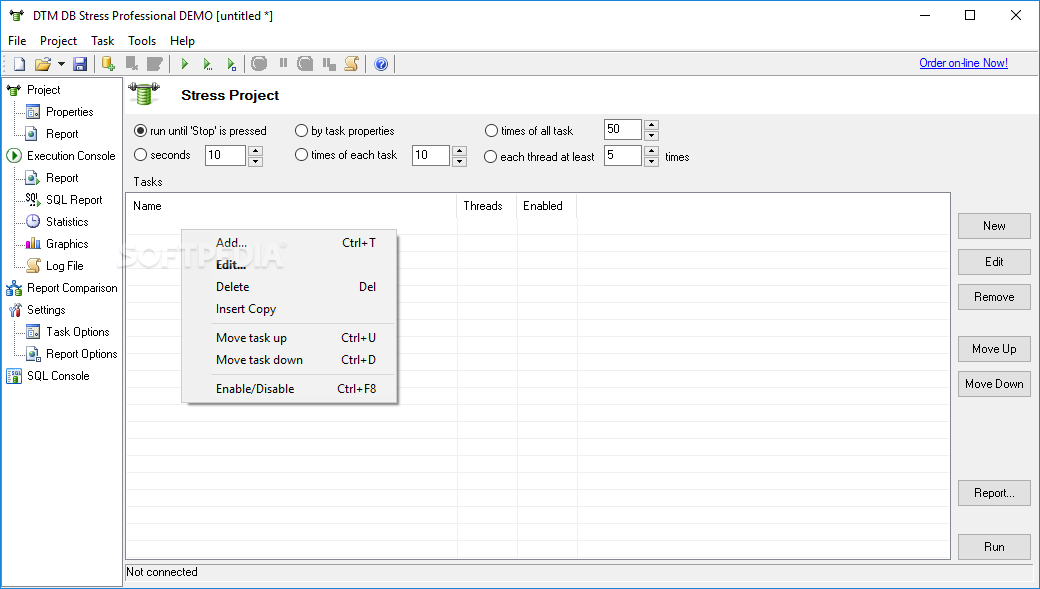Open the Tools menu

pos(142,40)
